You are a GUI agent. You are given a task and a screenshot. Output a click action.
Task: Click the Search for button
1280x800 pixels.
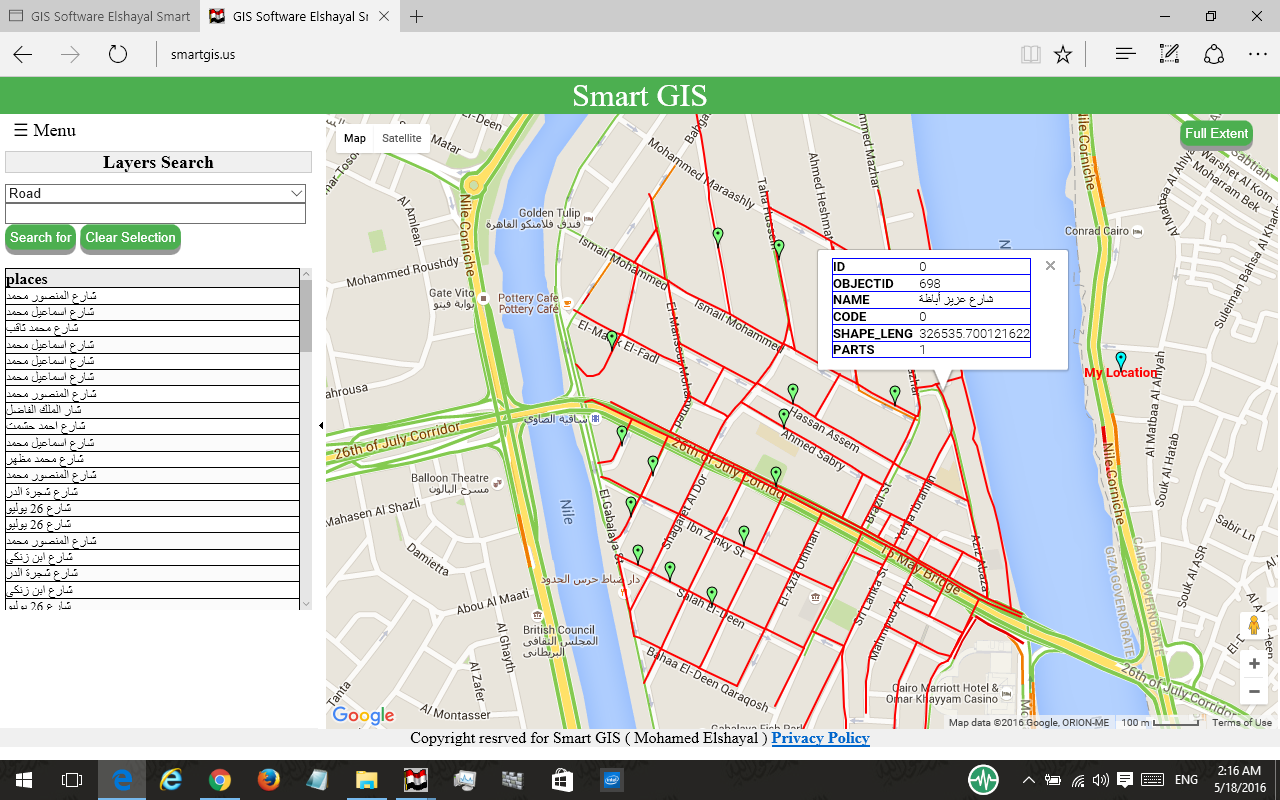point(41,238)
